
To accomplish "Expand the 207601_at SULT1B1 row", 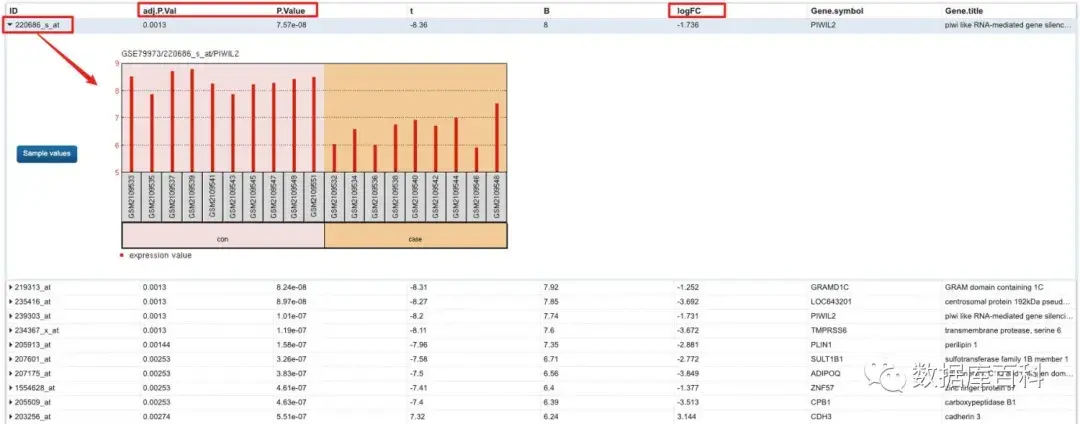I will (x=10, y=359).
